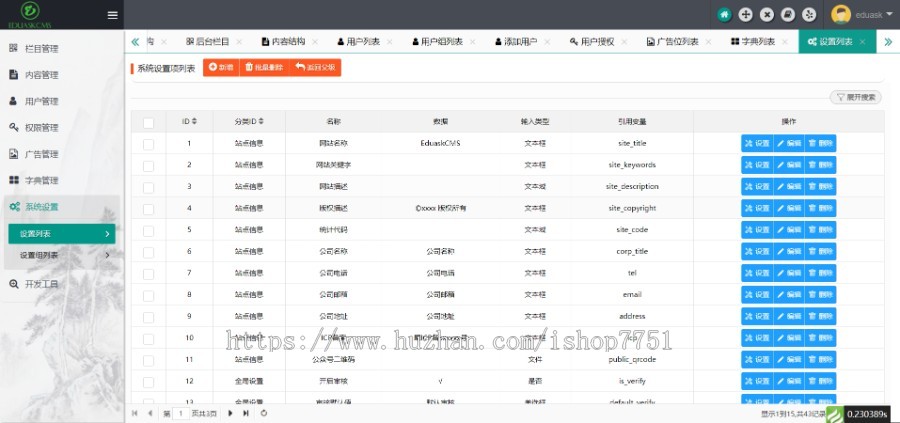Click the user avatar picture

pyautogui.click(x=841, y=15)
